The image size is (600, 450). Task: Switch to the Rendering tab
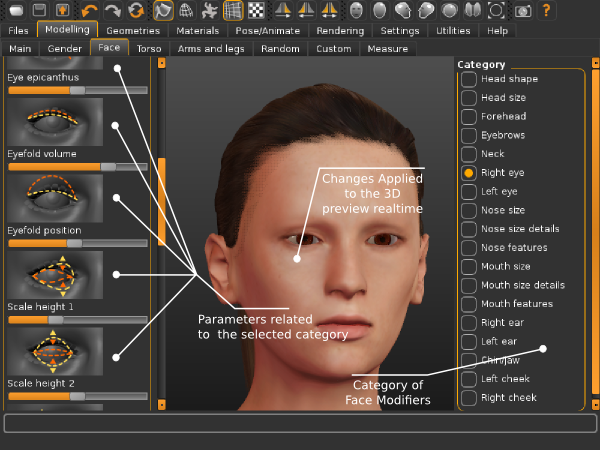[x=340, y=31]
